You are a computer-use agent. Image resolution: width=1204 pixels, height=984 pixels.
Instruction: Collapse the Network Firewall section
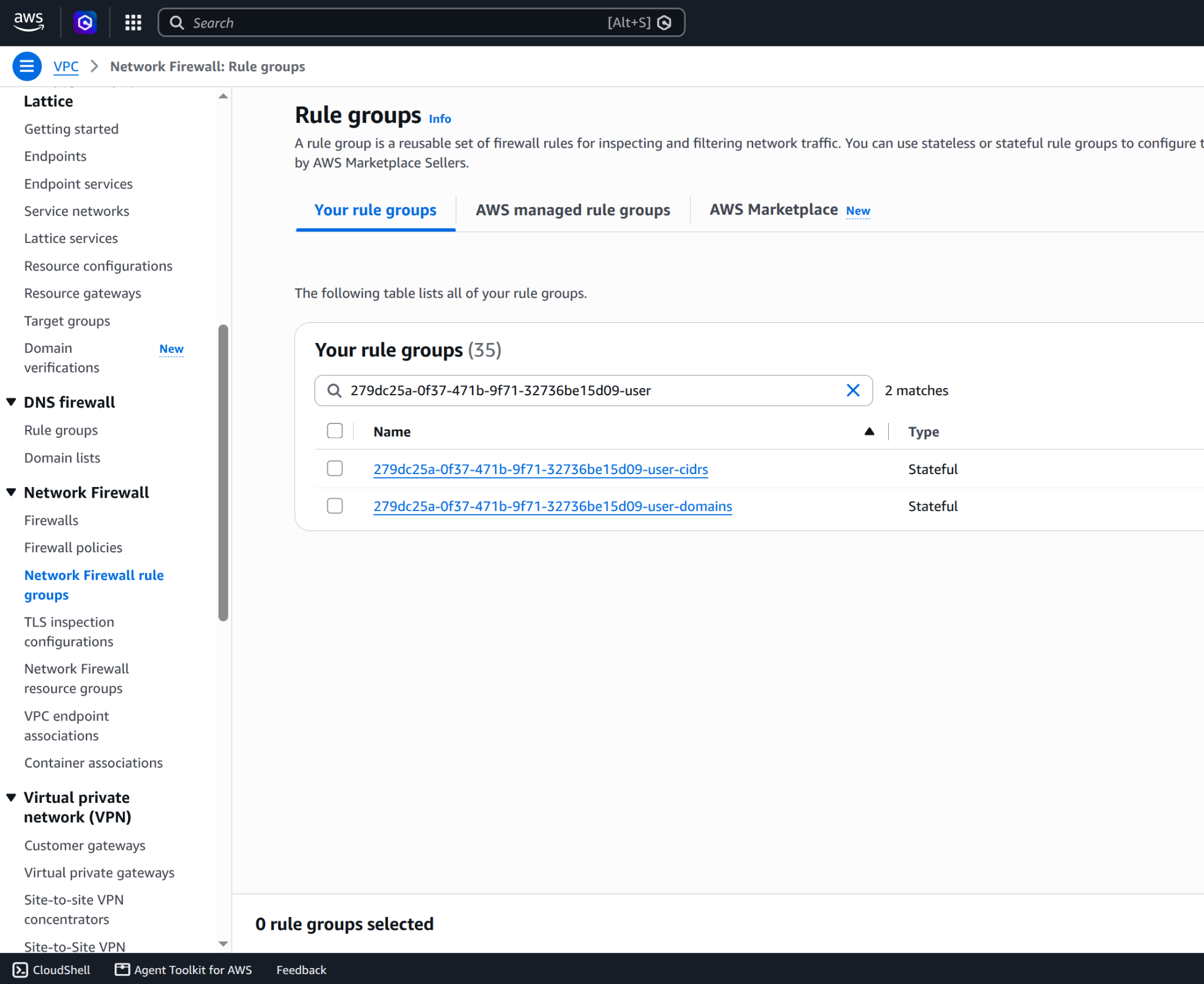11,492
